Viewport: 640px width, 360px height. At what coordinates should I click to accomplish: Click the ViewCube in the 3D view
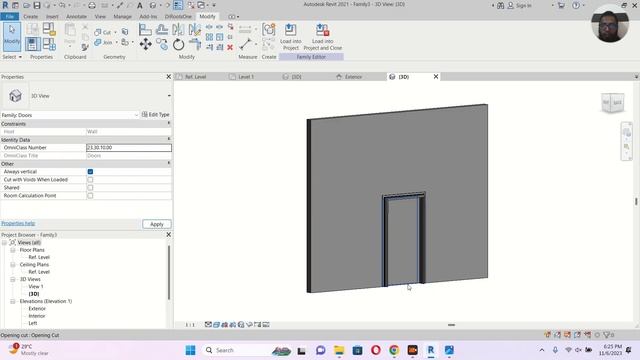[x=612, y=103]
